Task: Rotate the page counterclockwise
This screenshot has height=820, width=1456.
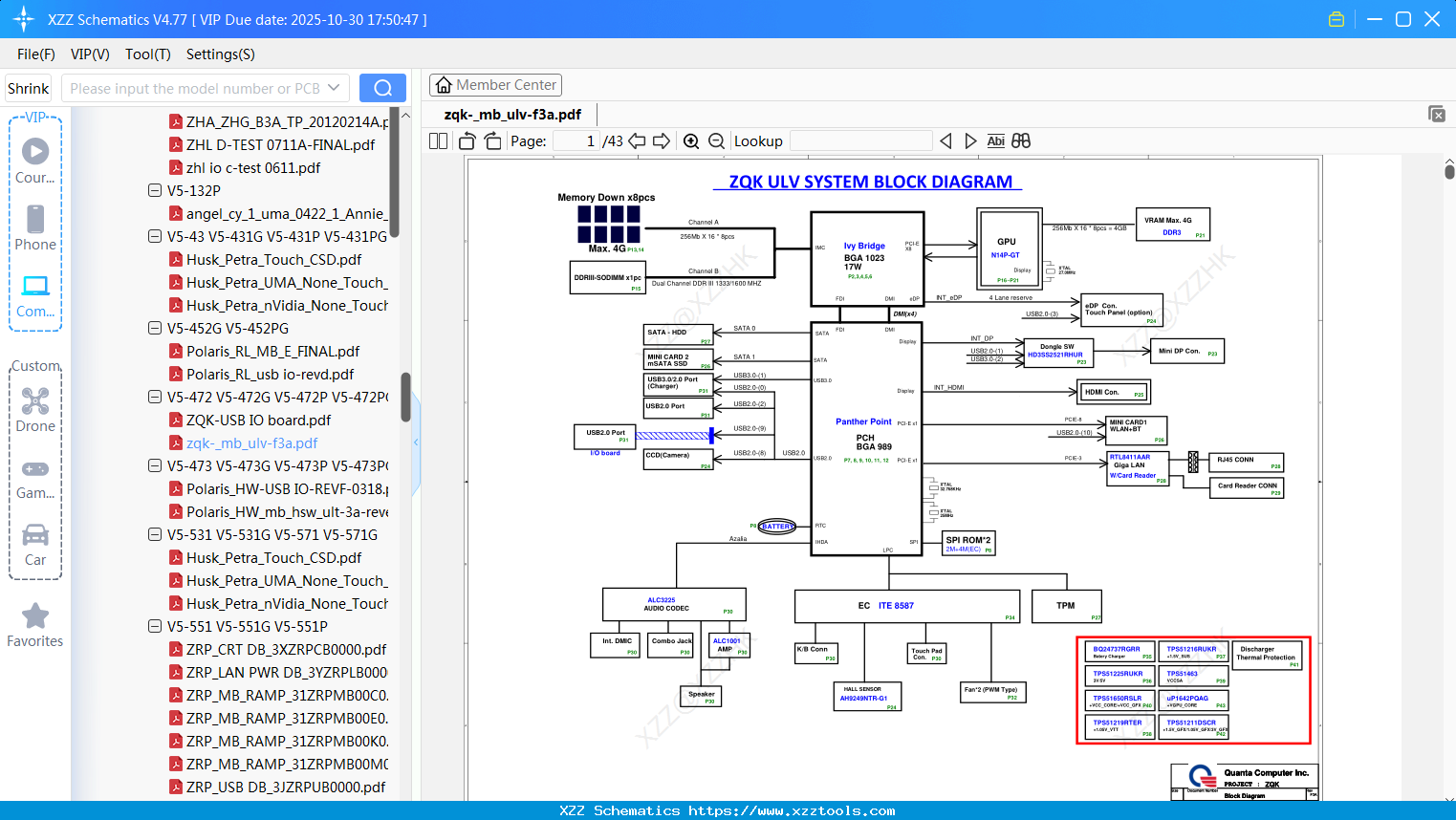Action: point(467,141)
